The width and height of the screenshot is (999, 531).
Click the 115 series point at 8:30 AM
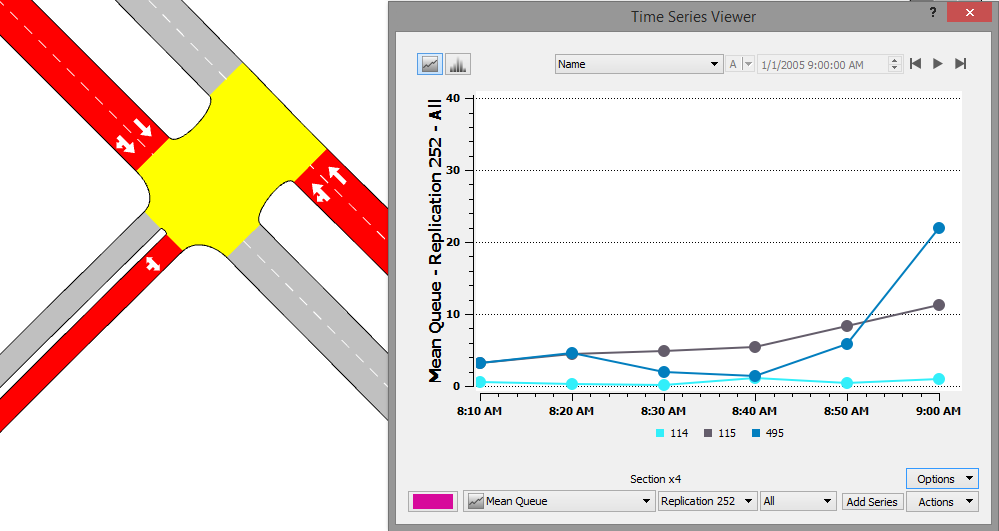point(663,351)
